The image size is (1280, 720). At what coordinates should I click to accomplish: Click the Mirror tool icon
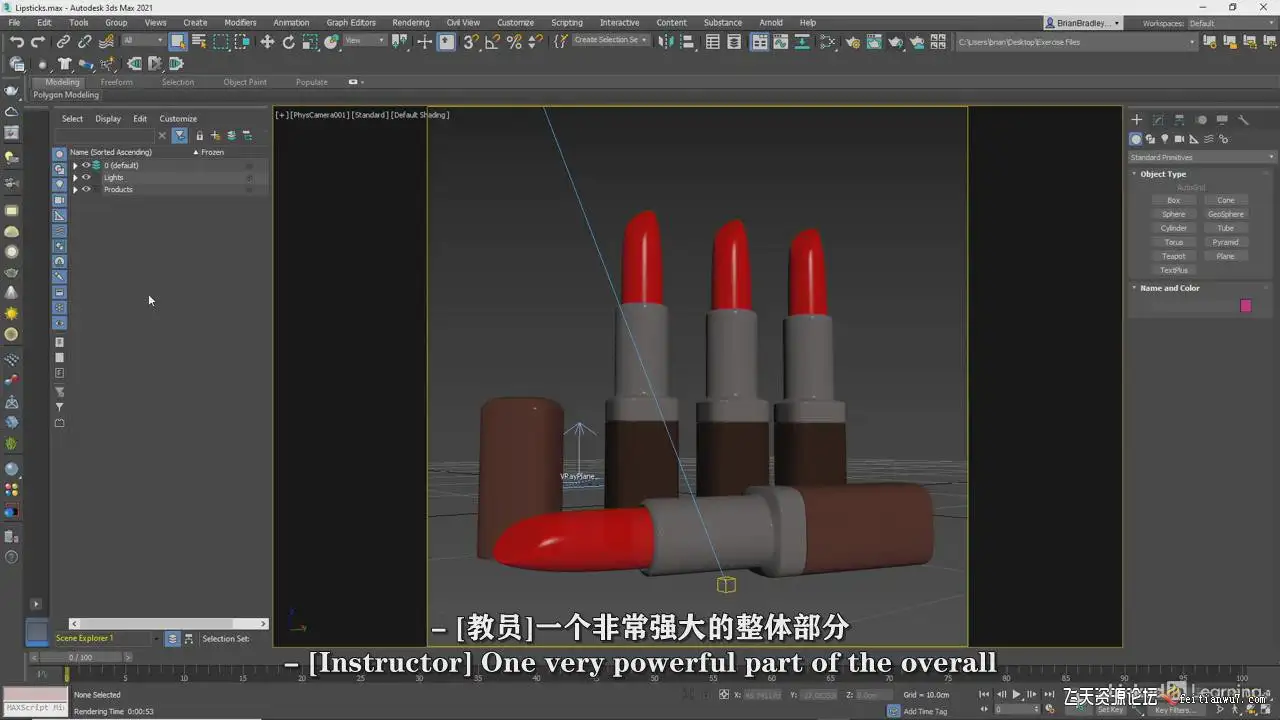click(x=666, y=42)
